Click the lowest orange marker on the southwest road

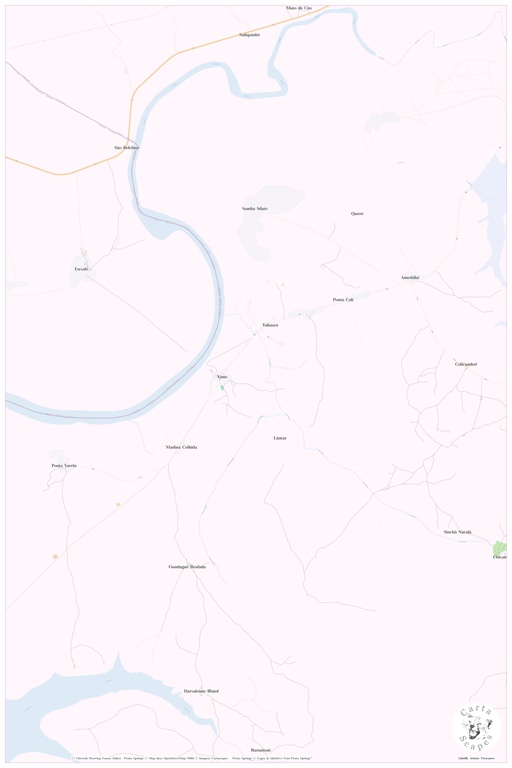coord(55,556)
